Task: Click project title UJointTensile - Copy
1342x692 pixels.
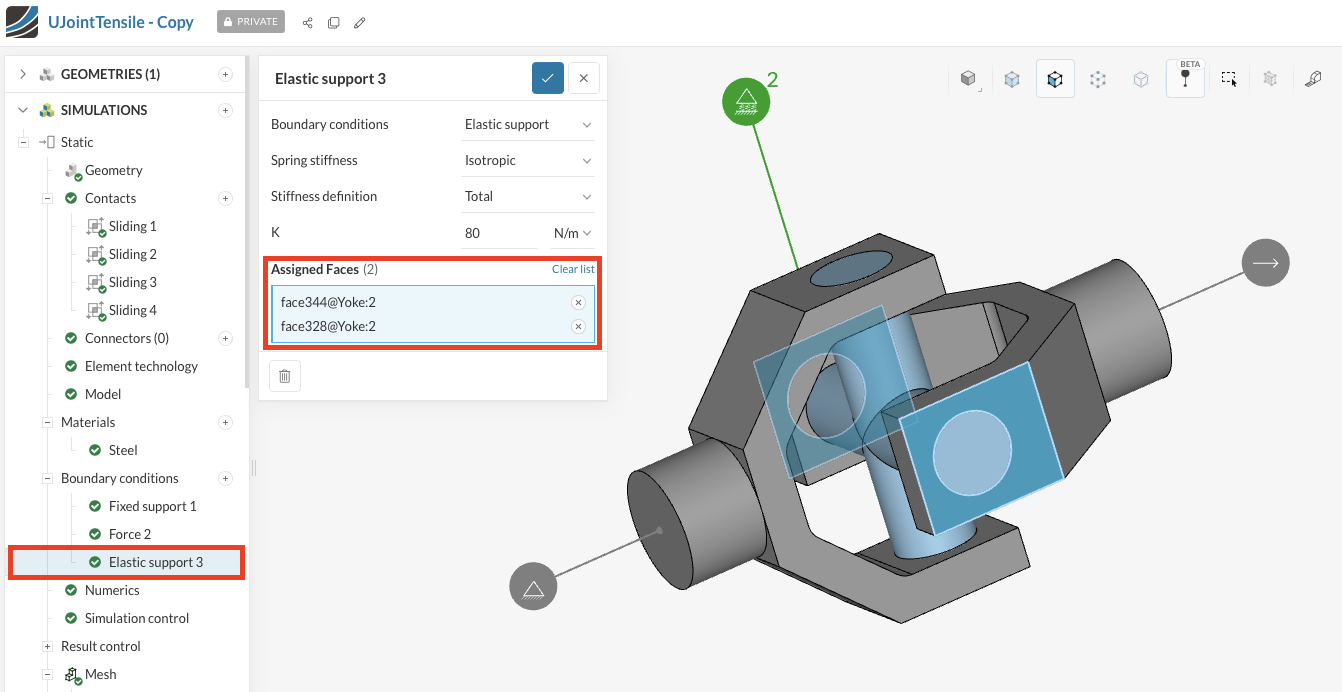Action: [121, 22]
